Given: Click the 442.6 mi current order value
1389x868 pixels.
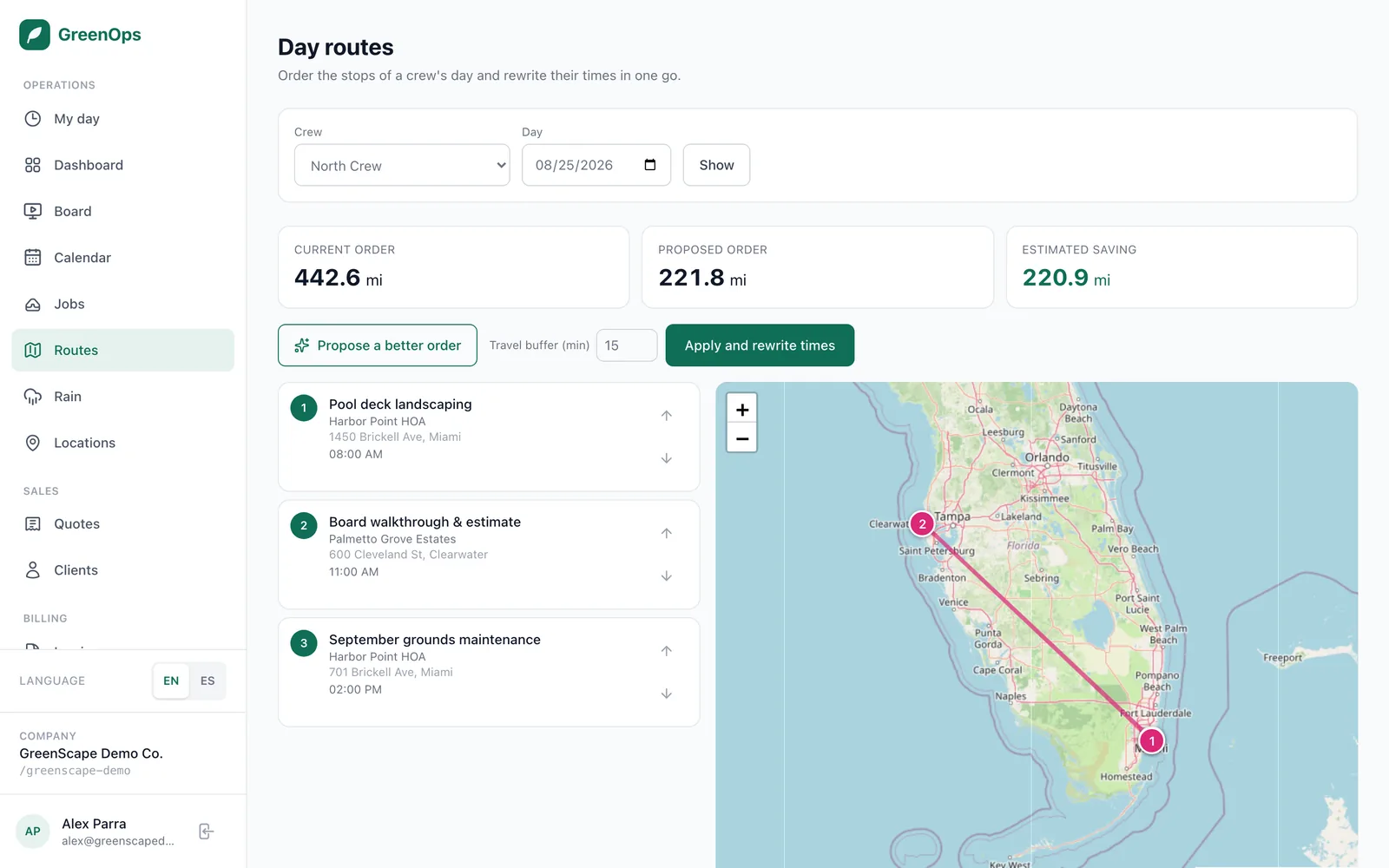Looking at the screenshot, I should click(339, 278).
